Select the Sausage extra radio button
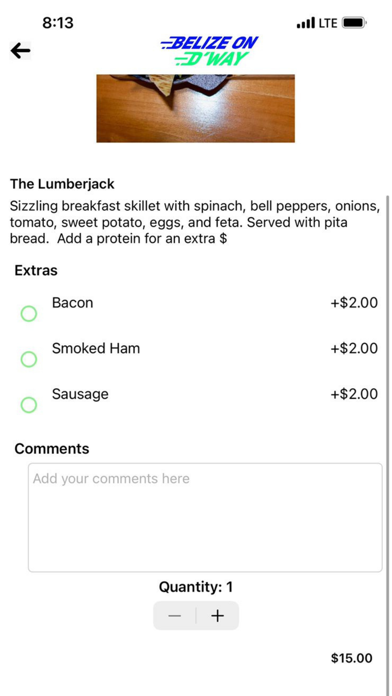The image size is (392, 696). [x=29, y=405]
